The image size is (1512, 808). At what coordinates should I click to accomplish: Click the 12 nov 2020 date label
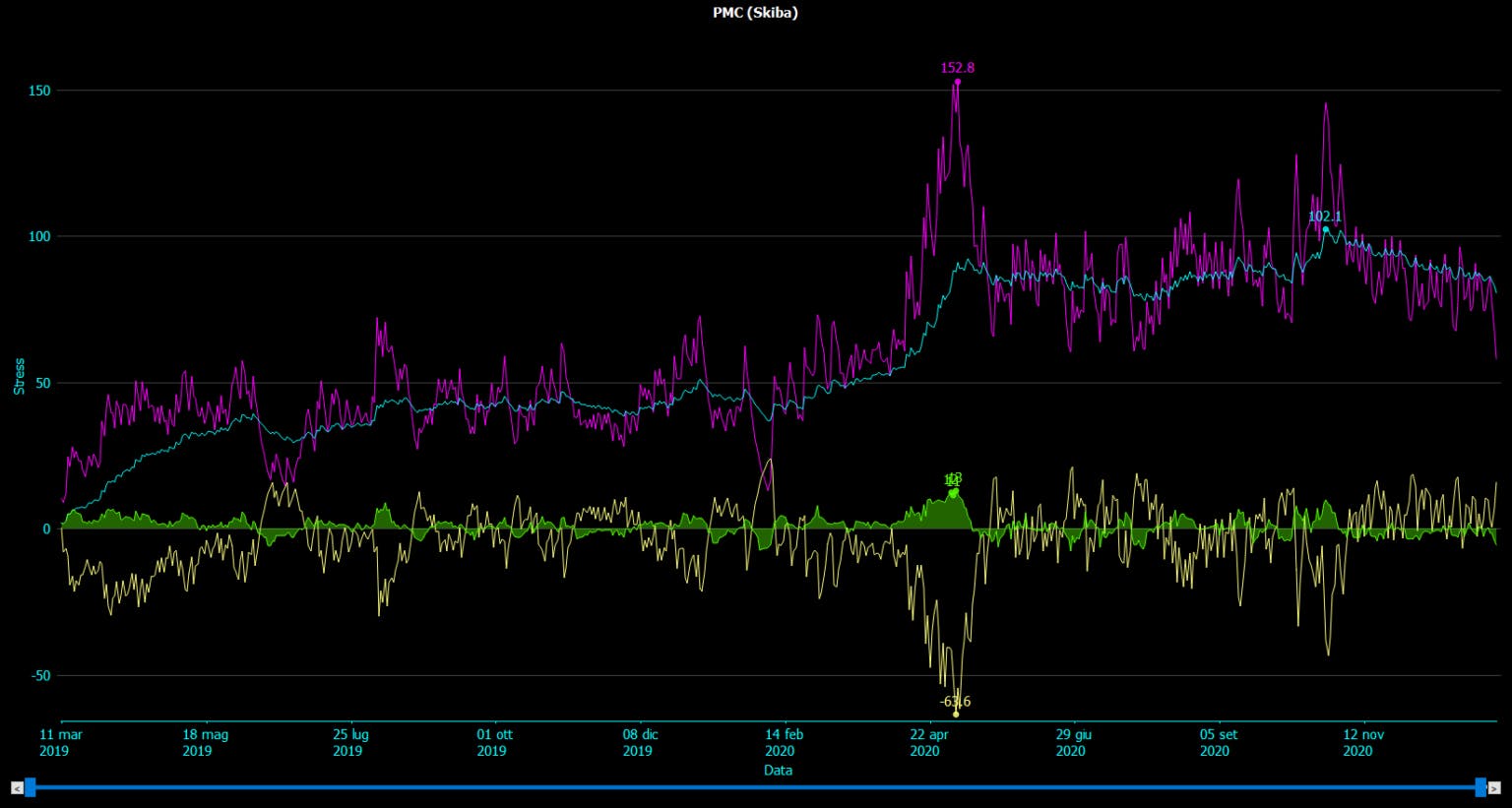1363,742
